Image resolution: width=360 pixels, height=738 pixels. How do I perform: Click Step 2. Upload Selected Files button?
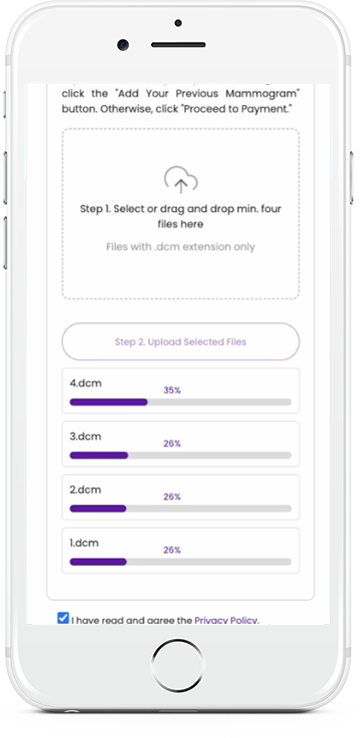(181, 342)
